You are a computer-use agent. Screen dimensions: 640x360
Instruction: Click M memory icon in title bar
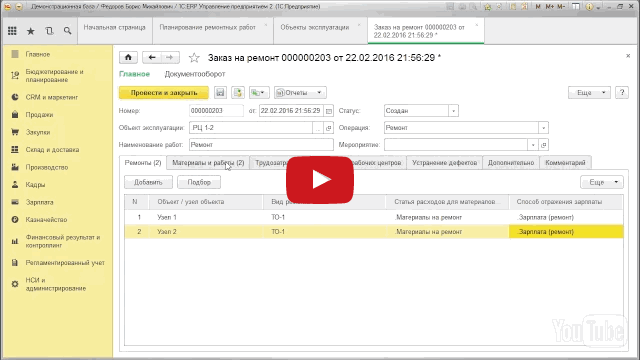[x=538, y=7]
